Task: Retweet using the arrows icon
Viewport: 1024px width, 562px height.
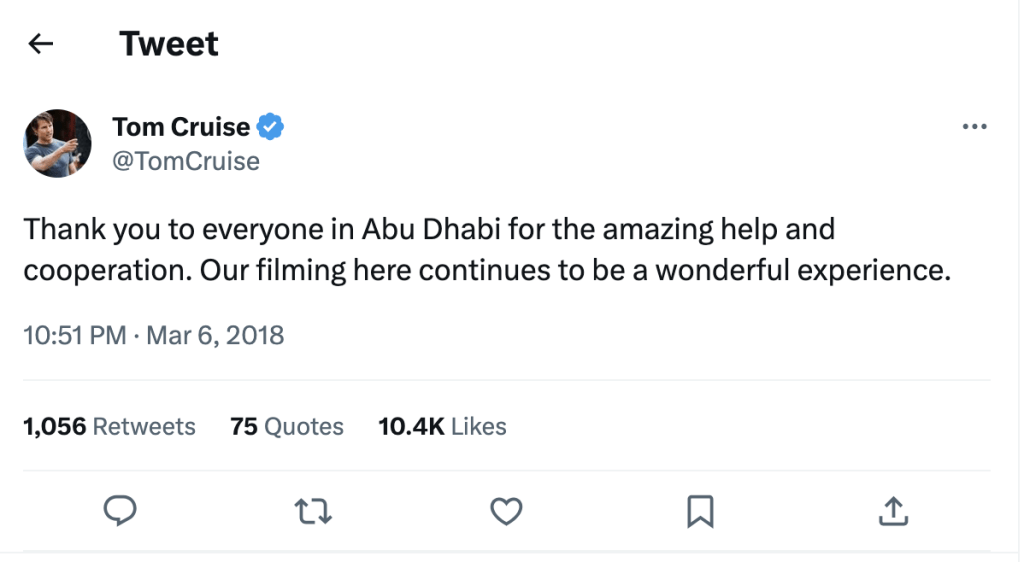Action: coord(314,512)
